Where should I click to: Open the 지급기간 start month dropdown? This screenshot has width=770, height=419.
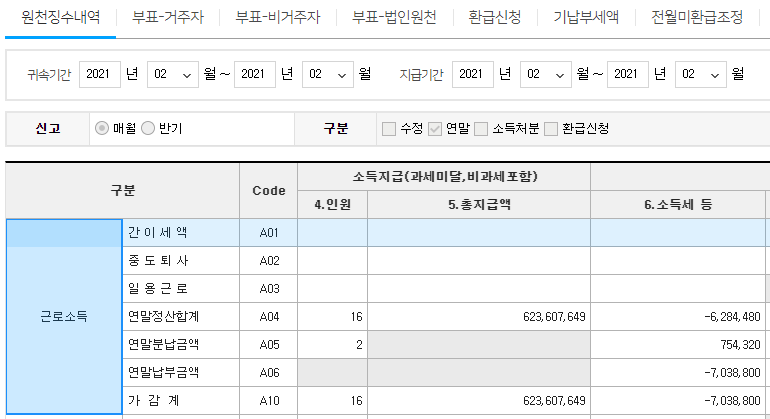pyautogui.click(x=546, y=74)
